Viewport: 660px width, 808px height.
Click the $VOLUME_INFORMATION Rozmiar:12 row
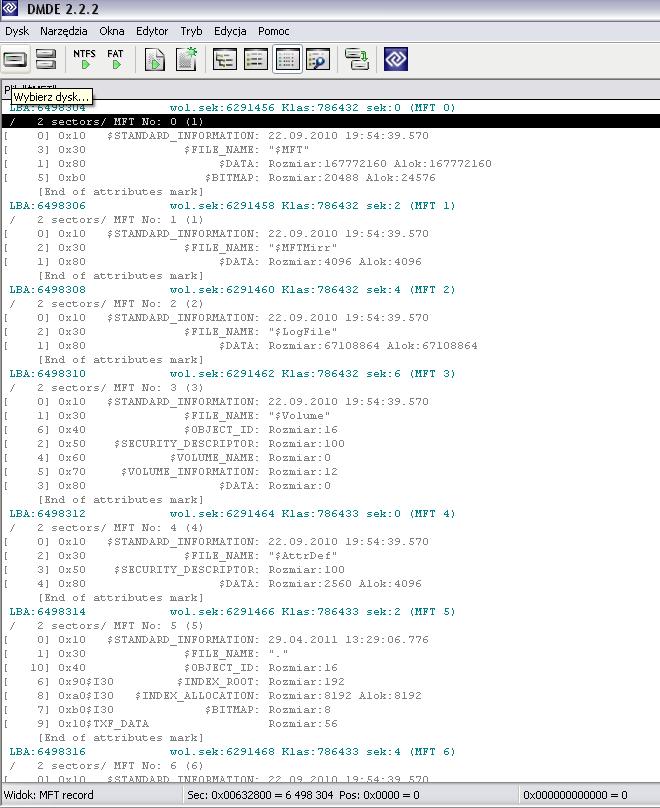(331, 472)
